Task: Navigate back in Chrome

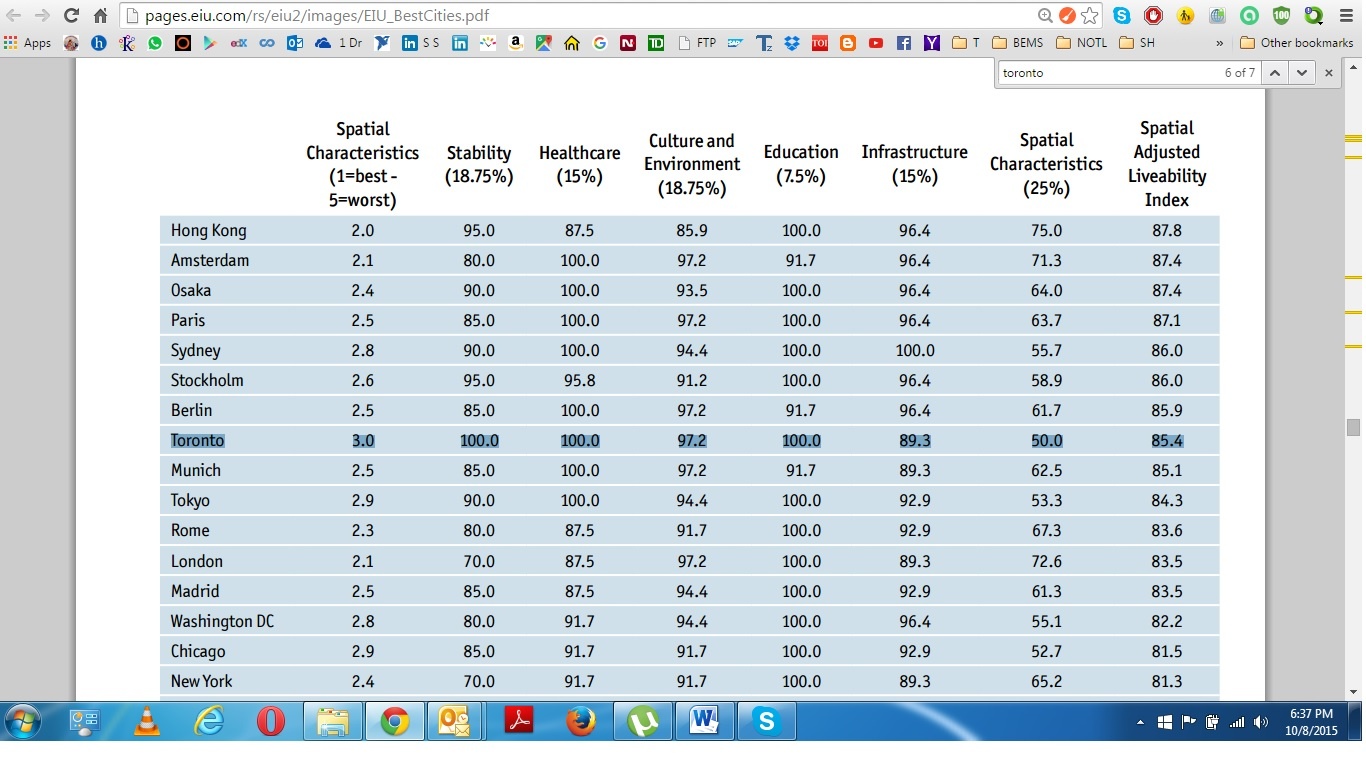Action: coord(14,16)
